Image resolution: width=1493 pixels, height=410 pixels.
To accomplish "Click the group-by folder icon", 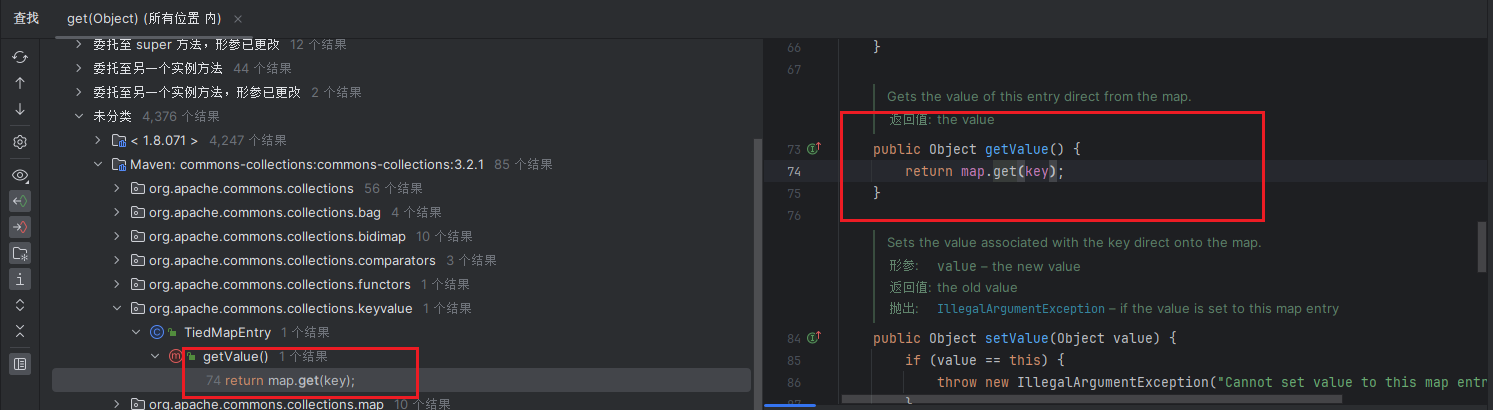I will pyautogui.click(x=20, y=253).
